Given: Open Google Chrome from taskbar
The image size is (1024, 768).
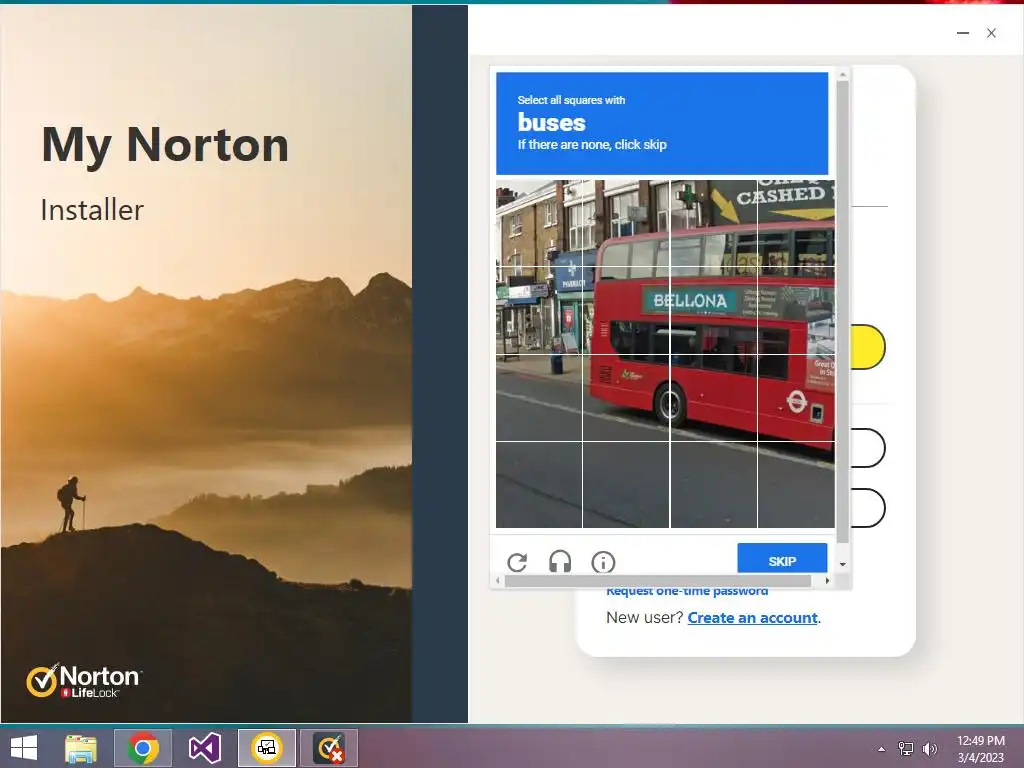Looking at the screenshot, I should (142, 748).
